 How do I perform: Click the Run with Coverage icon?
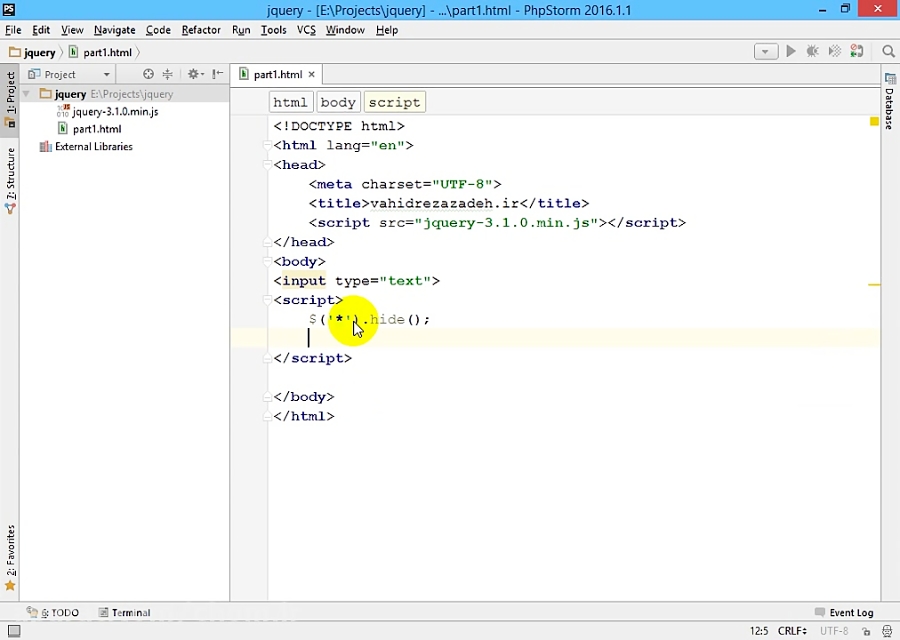tap(835, 51)
